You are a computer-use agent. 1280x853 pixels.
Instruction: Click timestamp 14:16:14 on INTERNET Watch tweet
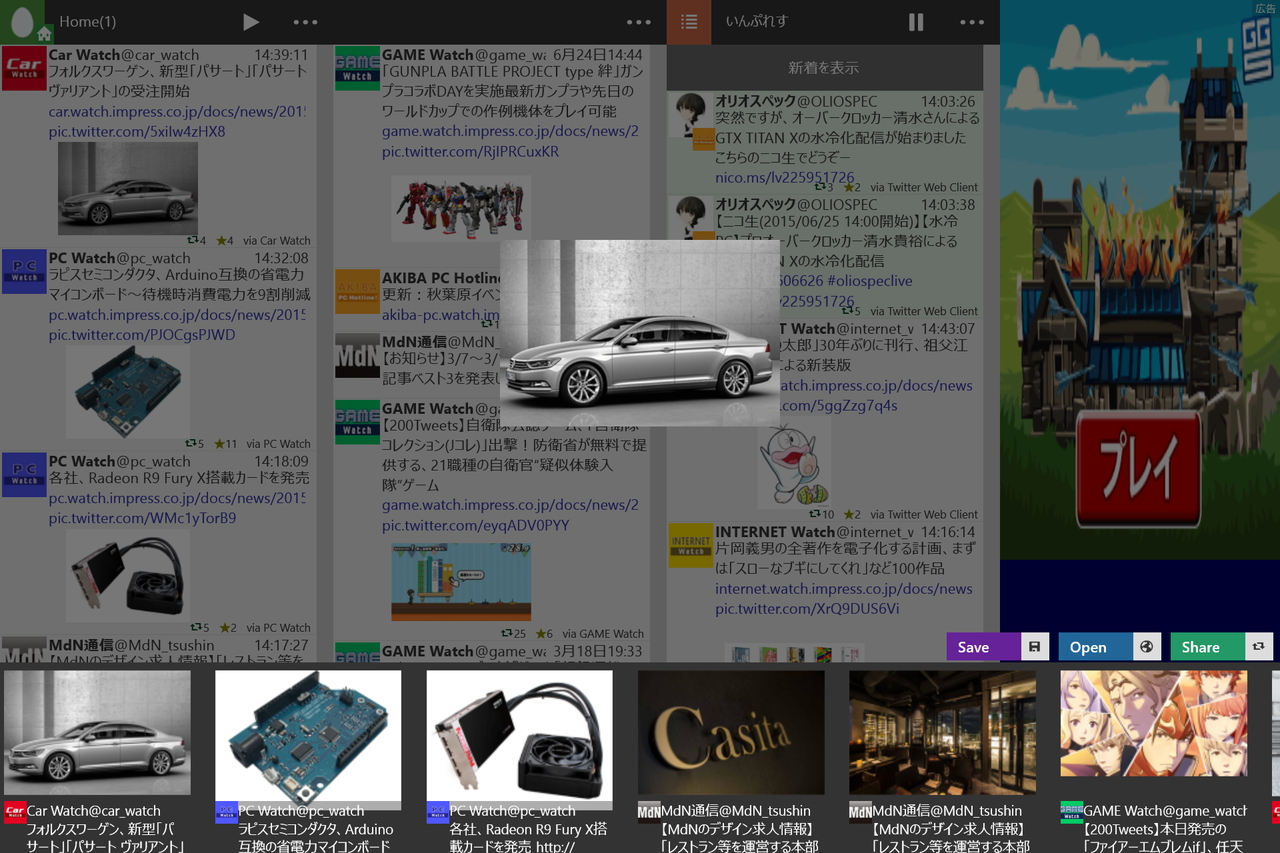(x=948, y=532)
